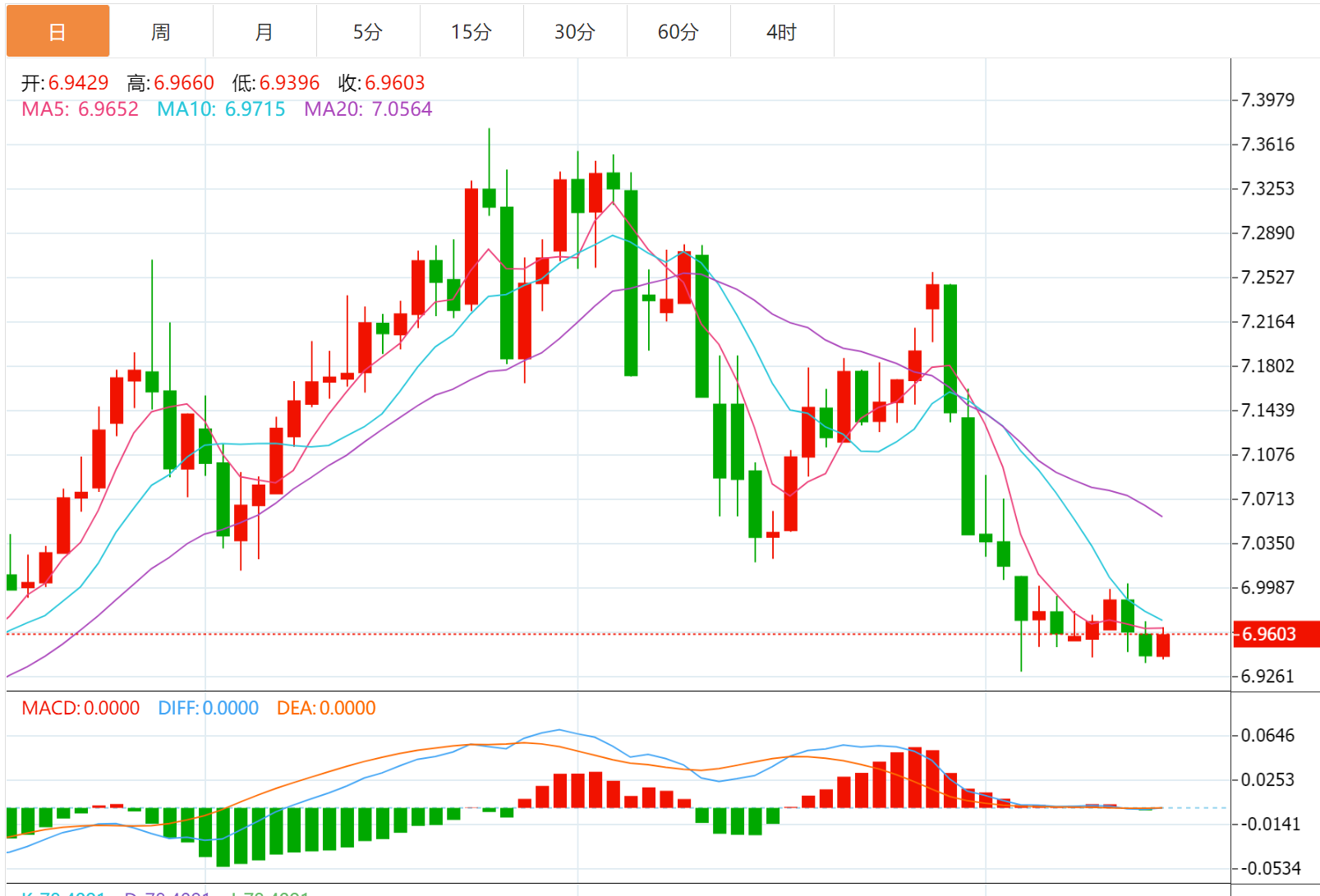Select the 30分 timeframe tab
This screenshot has height=896, width=1320.
point(575,32)
